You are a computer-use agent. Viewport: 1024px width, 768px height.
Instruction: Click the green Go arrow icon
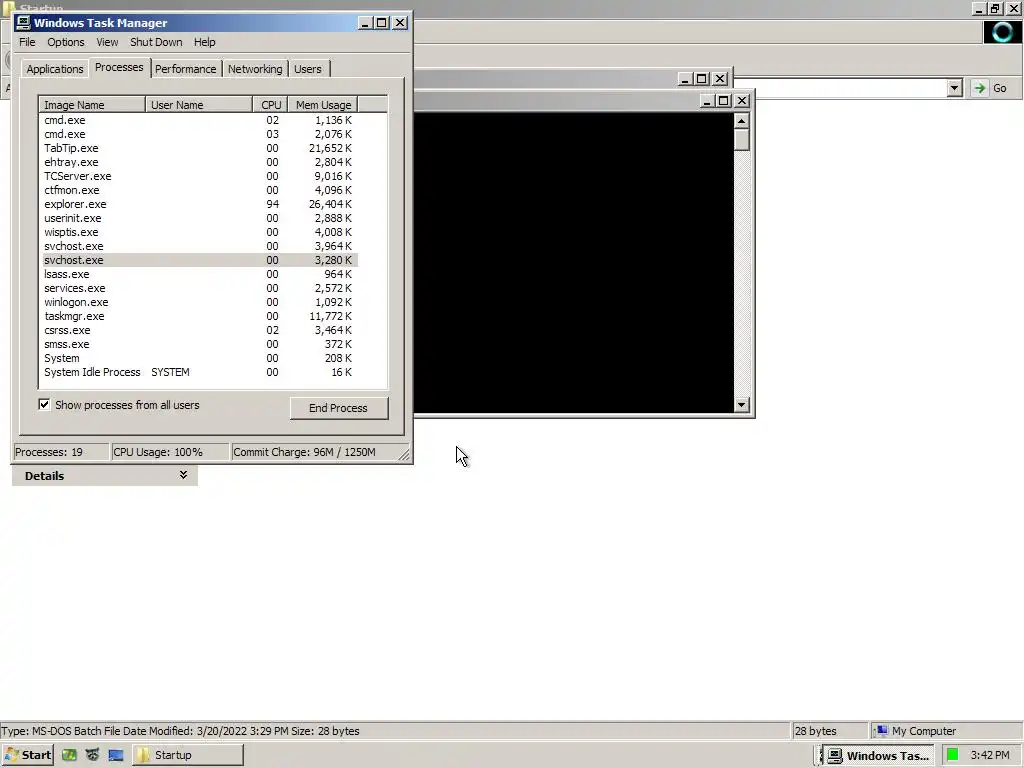[979, 88]
